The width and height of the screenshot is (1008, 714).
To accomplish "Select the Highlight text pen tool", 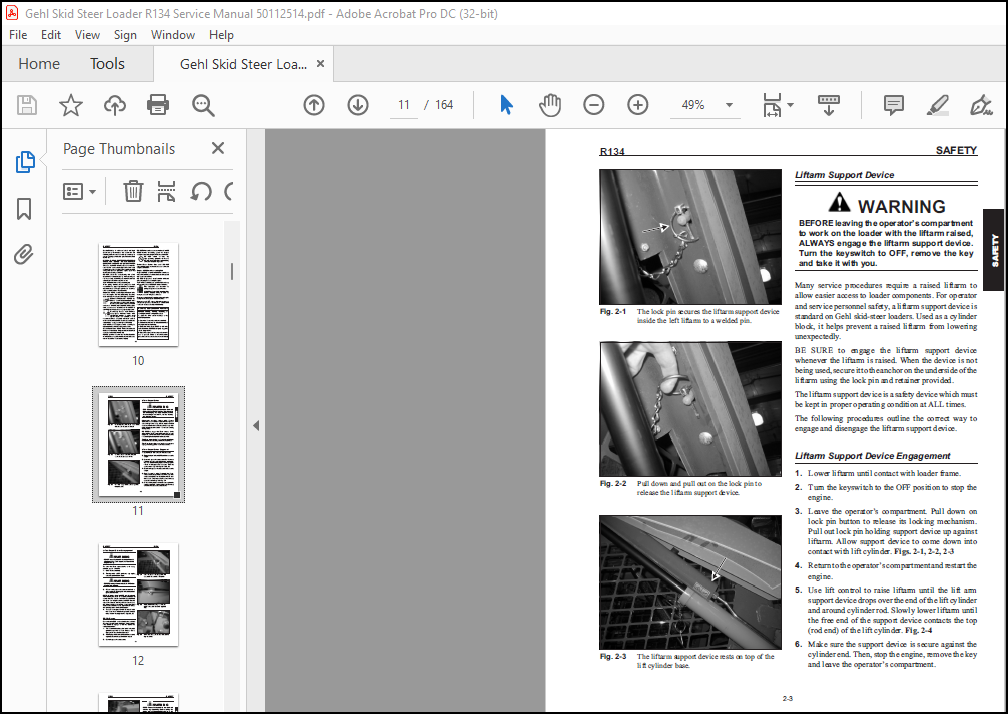I will pyautogui.click(x=937, y=105).
